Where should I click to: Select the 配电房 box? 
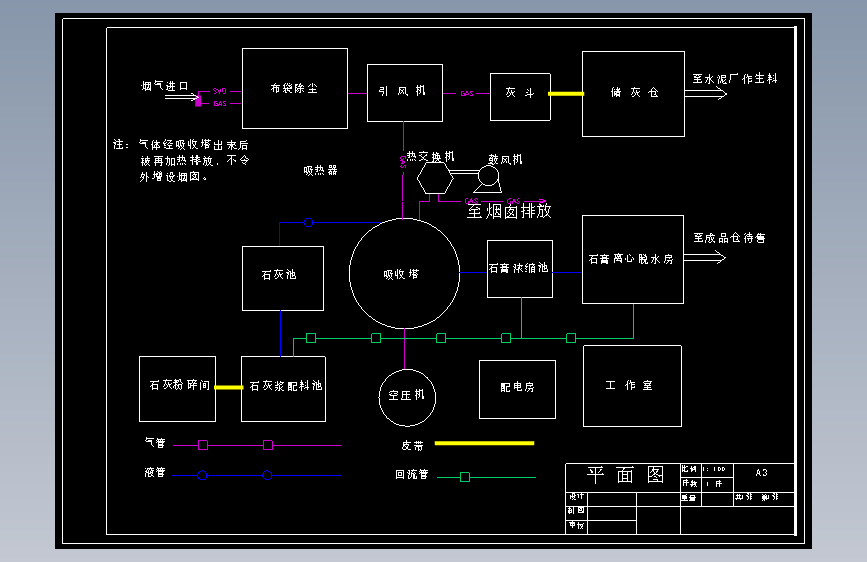coord(517,389)
